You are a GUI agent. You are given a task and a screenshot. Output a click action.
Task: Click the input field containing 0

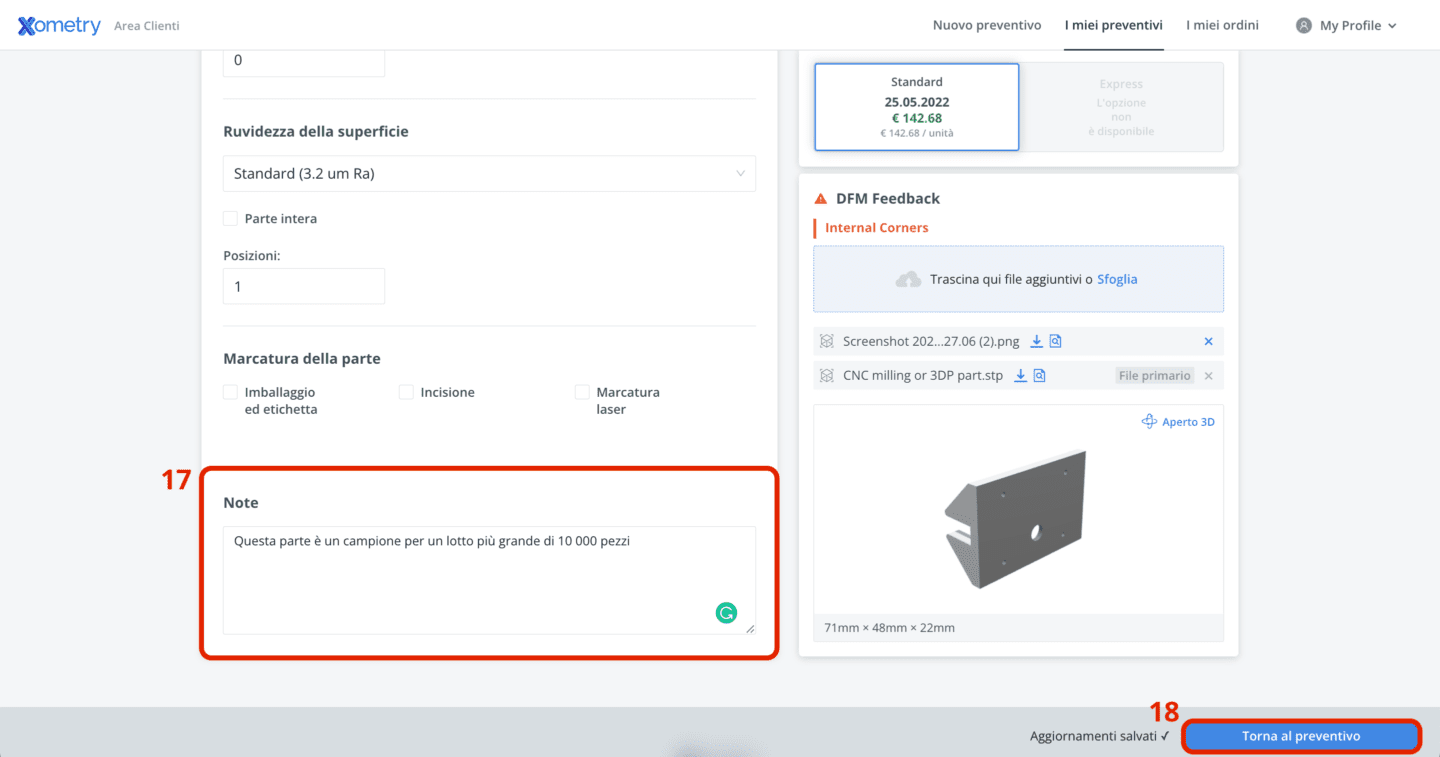[x=304, y=61]
